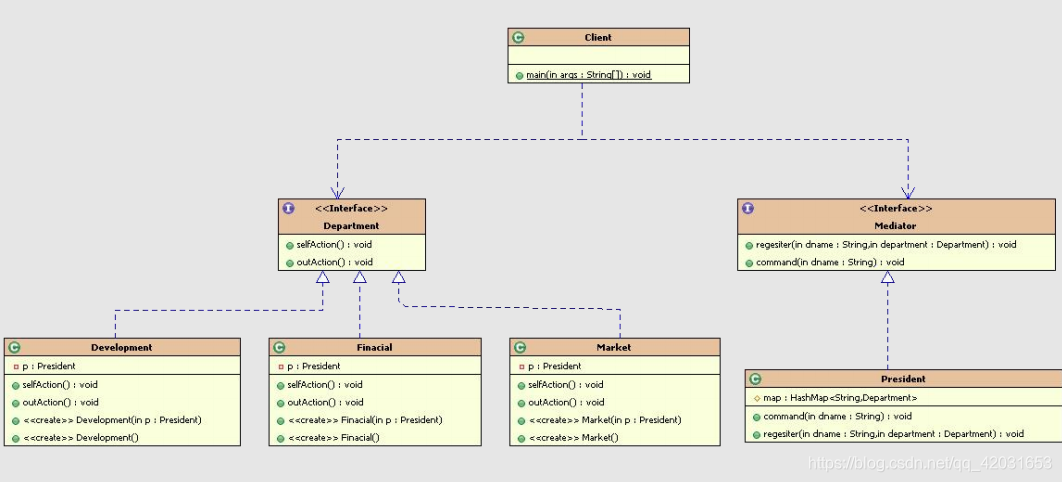The image size is (1062, 482).
Task: Select the class icon next to Finacial title
Action: tap(279, 347)
